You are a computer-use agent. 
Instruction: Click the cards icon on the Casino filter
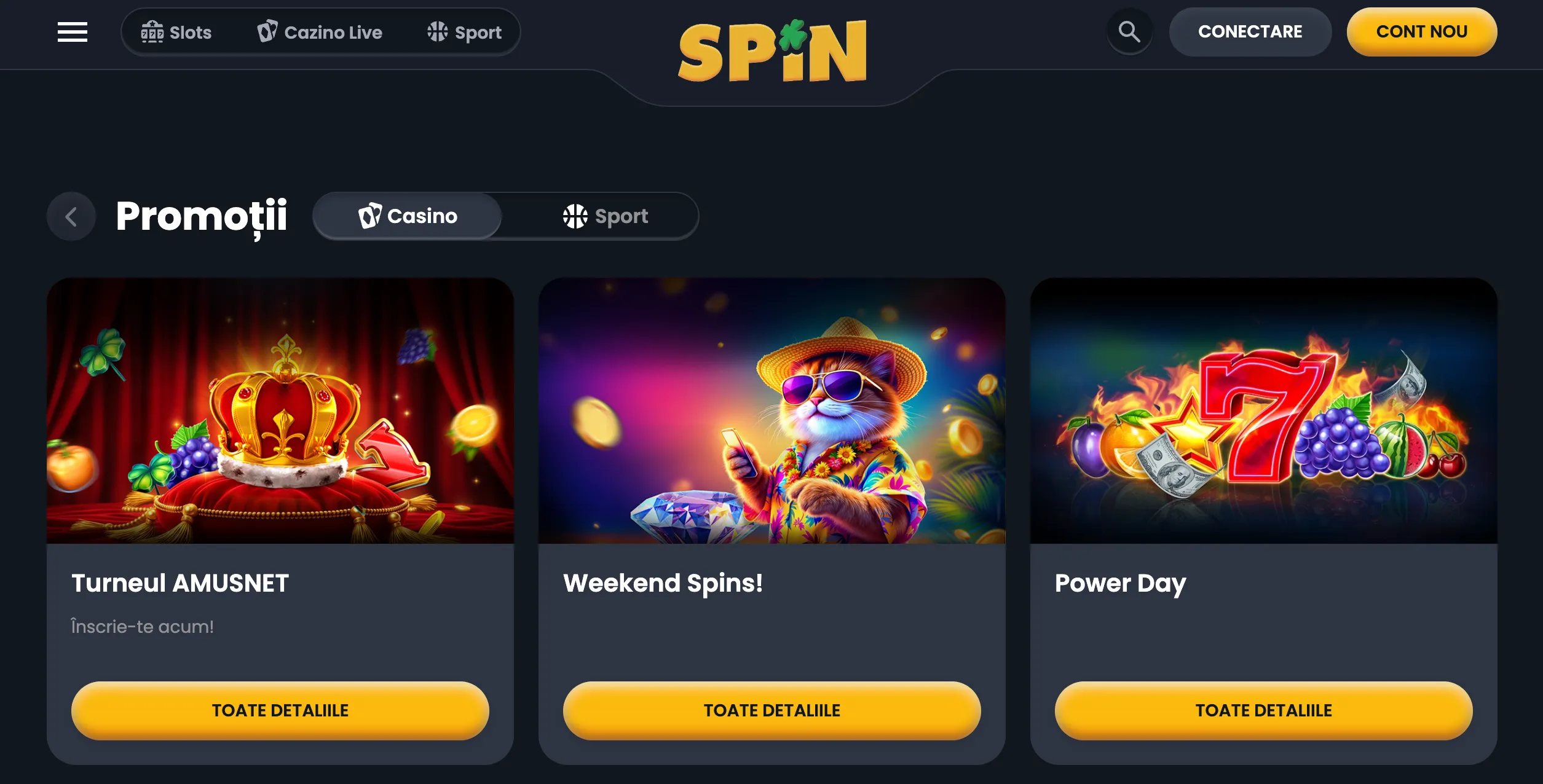(x=370, y=216)
